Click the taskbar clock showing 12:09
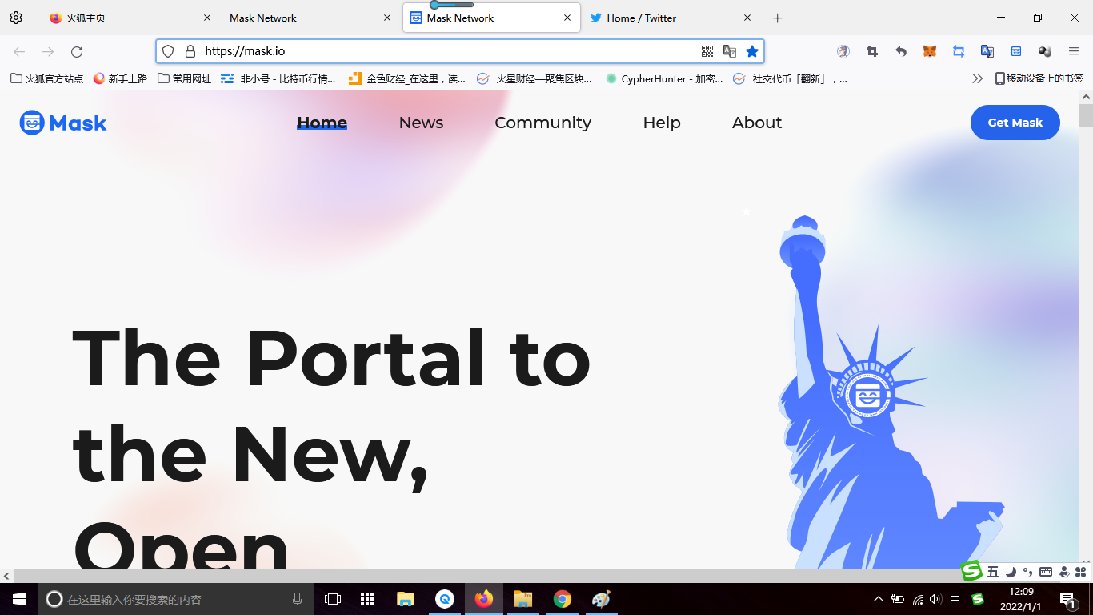 1021,599
